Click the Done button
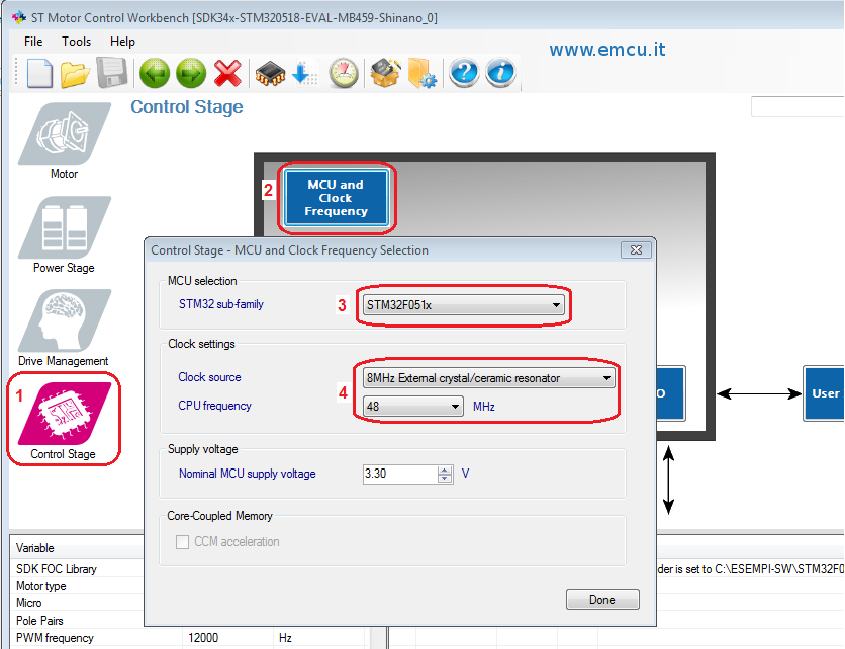 [602, 599]
